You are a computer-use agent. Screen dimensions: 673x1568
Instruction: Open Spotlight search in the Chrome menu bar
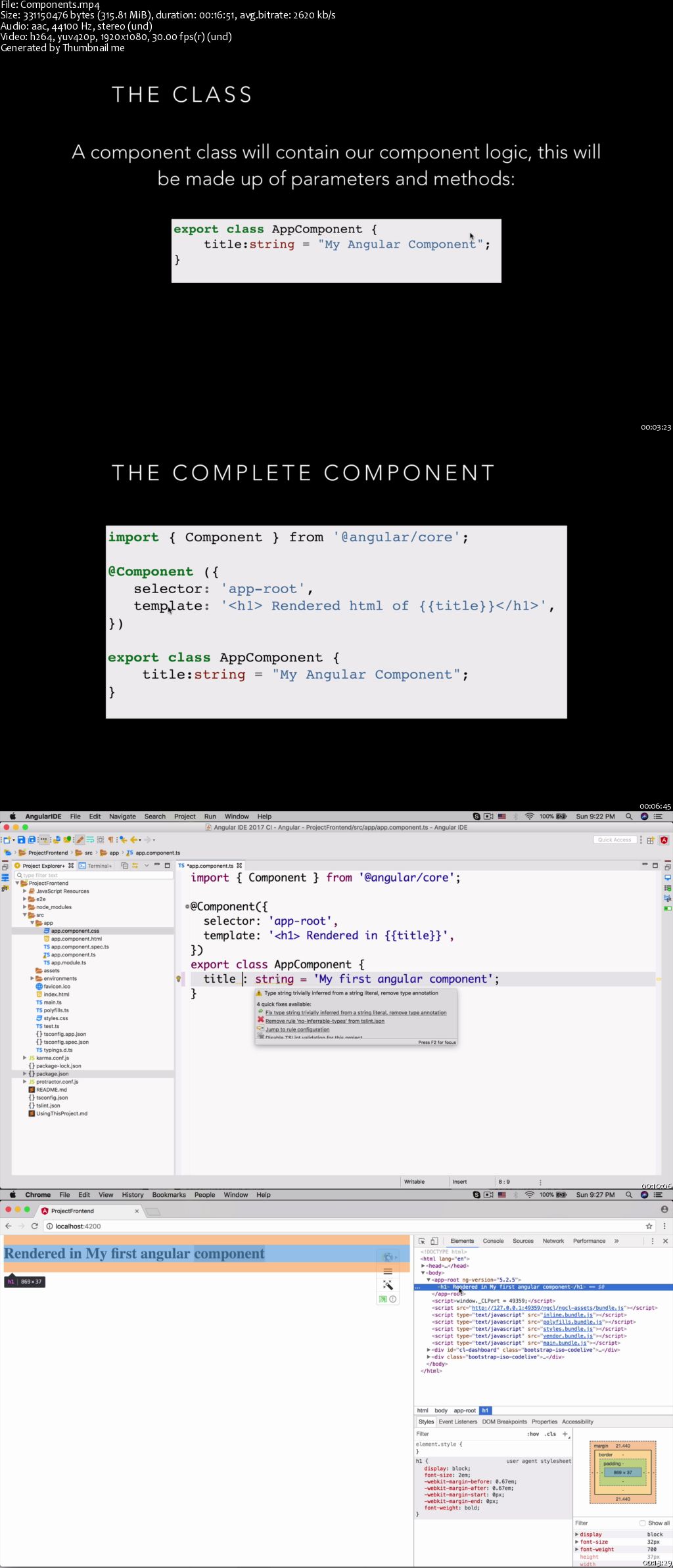click(629, 1195)
